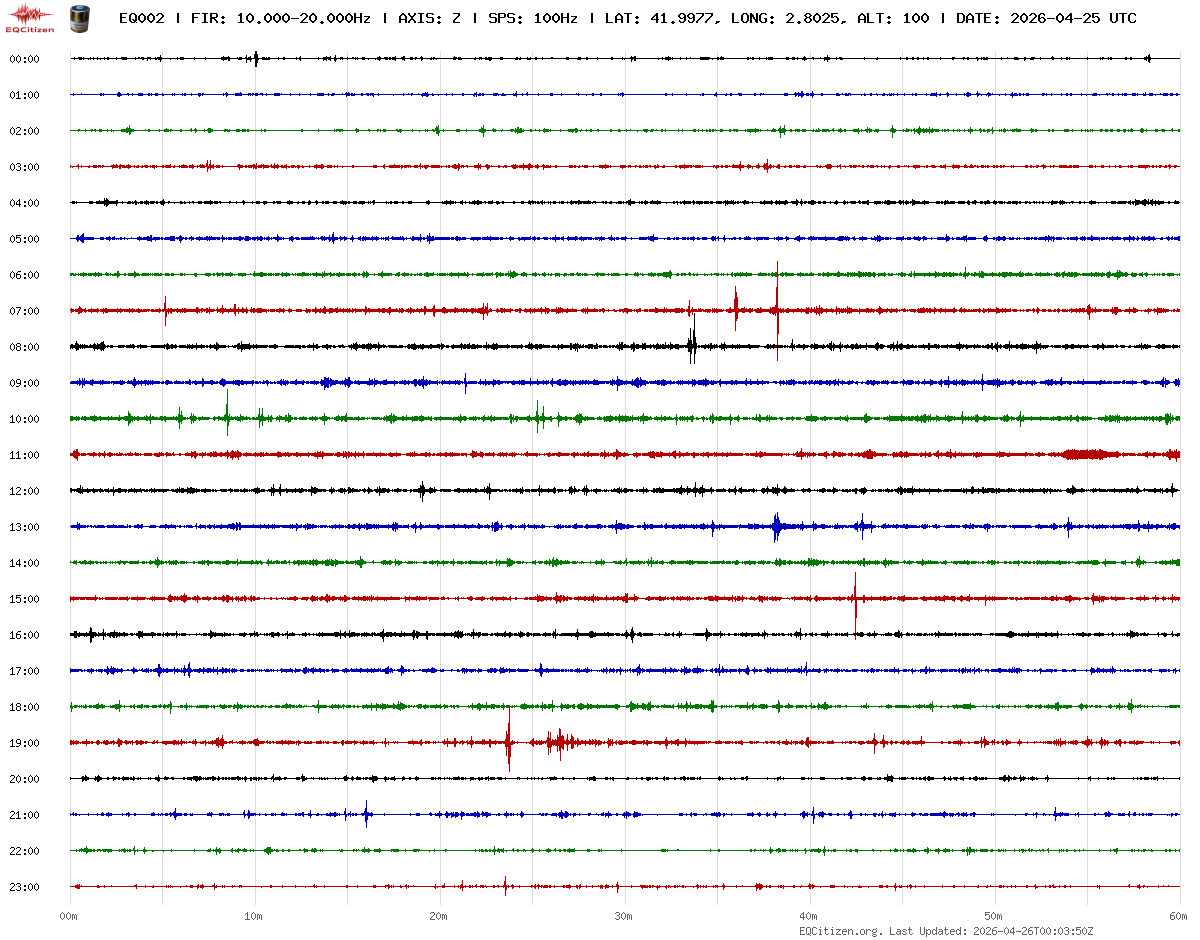Click the EQCitizen logo icon
The width and height of the screenshot is (1200, 940).
point(31,18)
